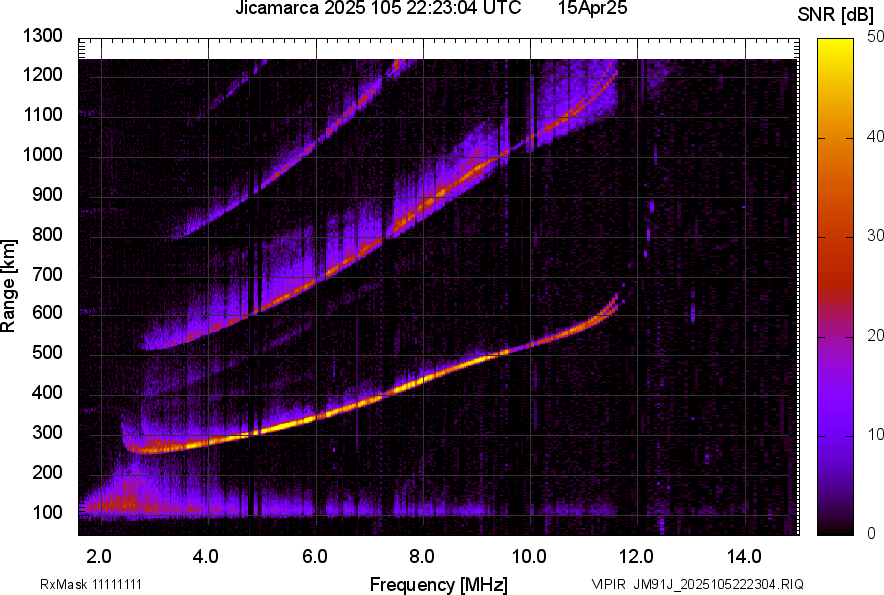Viewport: 884px width, 595px height.
Task: Click the colorbar tick label '20'
Action: coord(875,336)
